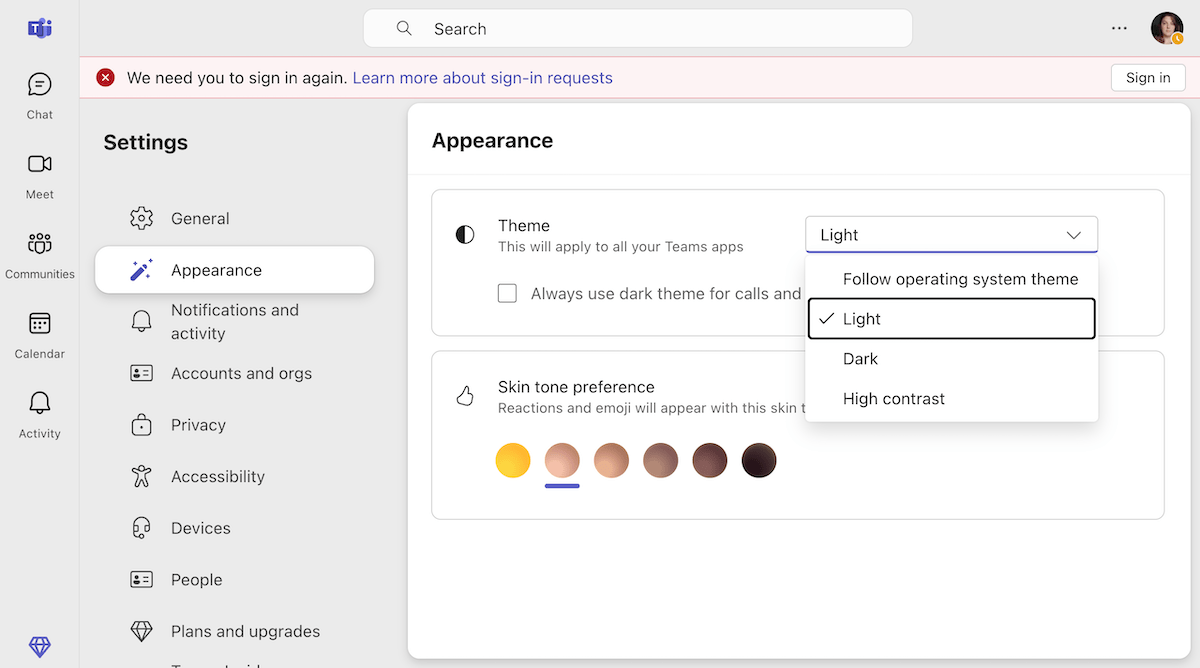This screenshot has width=1200, height=668.
Task: Click the Appearance page heading
Action: click(492, 141)
